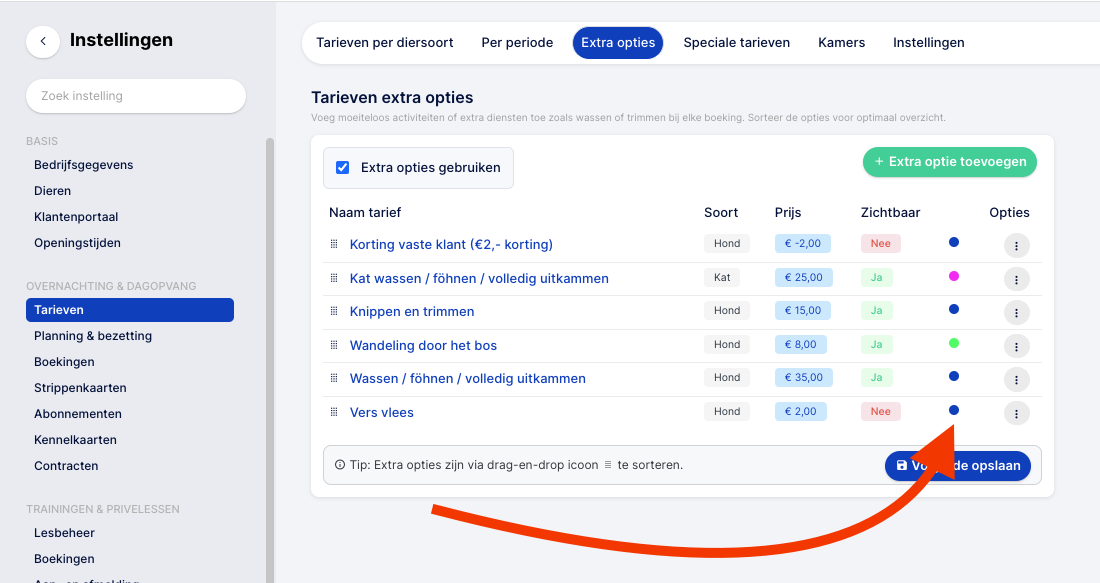
Task: Go to Kamers tab
Action: point(841,43)
